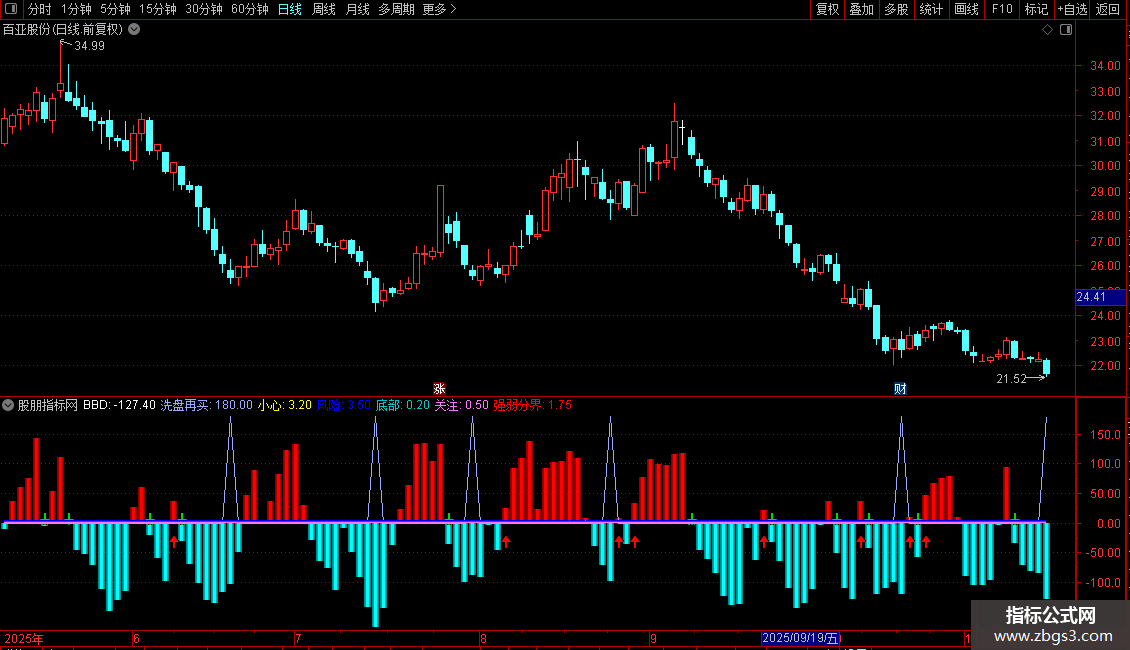The width and height of the screenshot is (1130, 650).
Task: Click the 复权 button
Action: point(827,9)
